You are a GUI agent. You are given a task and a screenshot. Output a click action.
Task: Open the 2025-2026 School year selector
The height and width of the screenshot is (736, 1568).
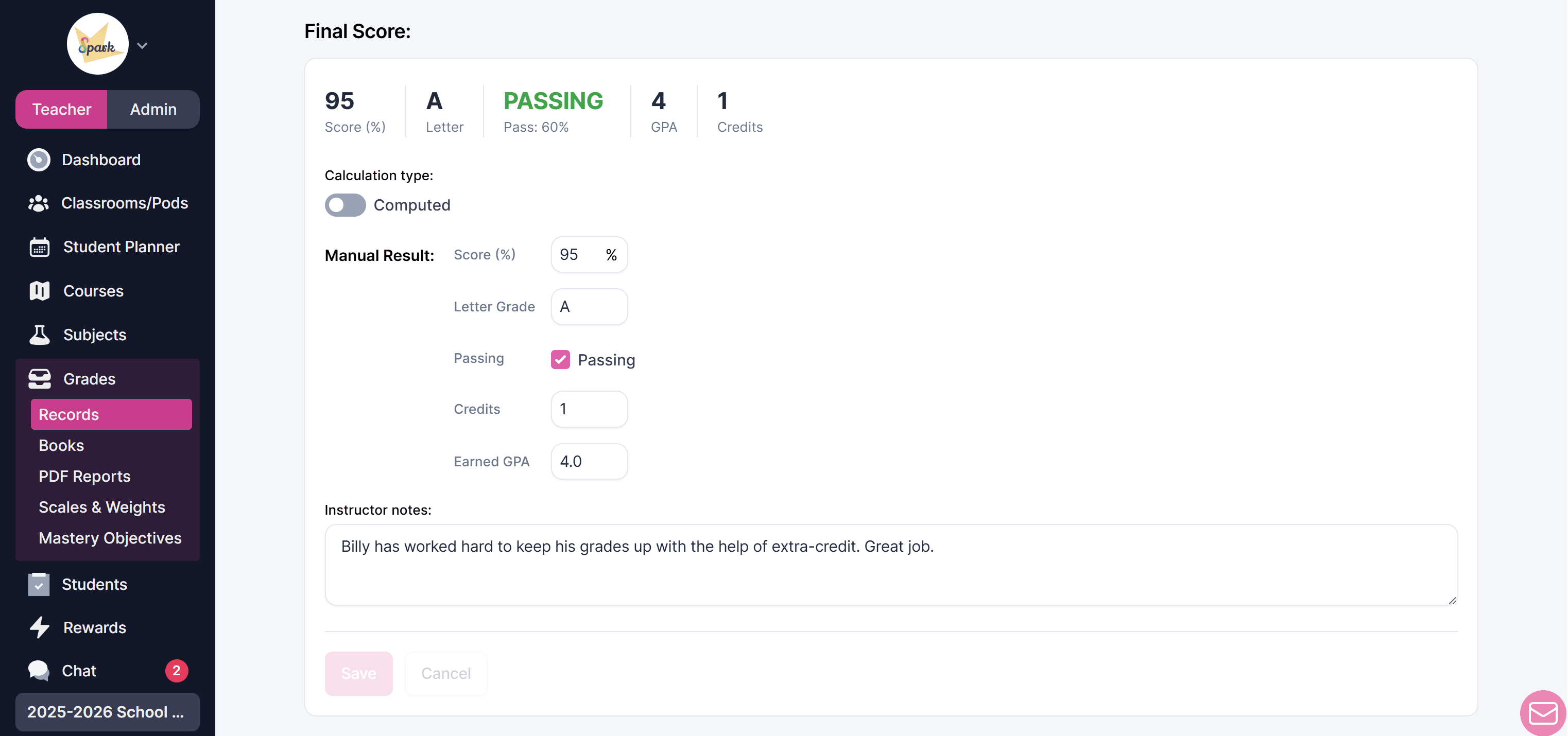tap(107, 712)
